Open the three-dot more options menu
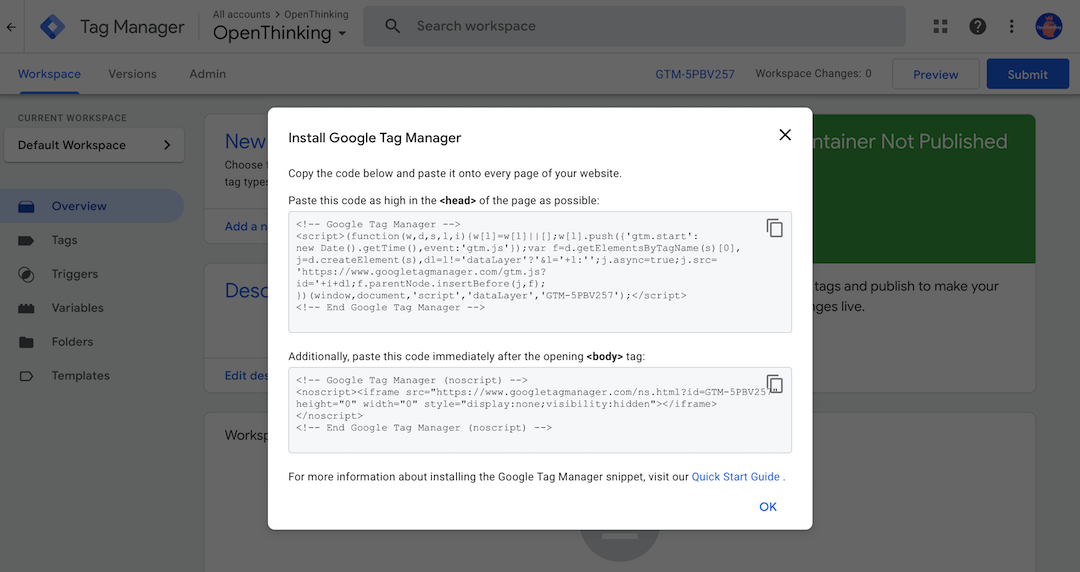Image resolution: width=1080 pixels, height=572 pixels. pos(1011,26)
